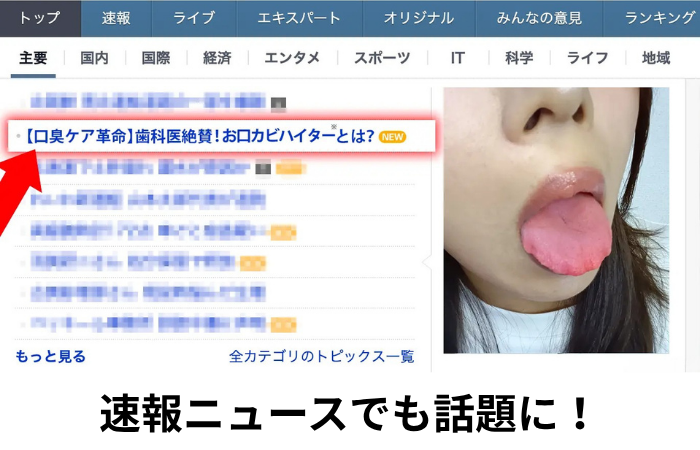
Task: Select the エキスパート tab
Action: (298, 18)
